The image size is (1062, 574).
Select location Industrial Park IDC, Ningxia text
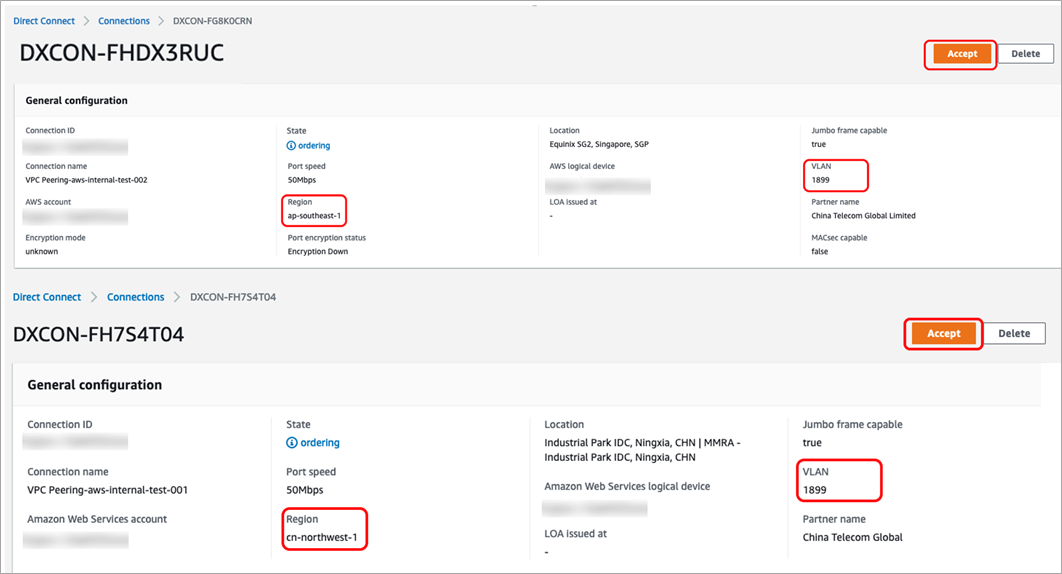[642, 450]
